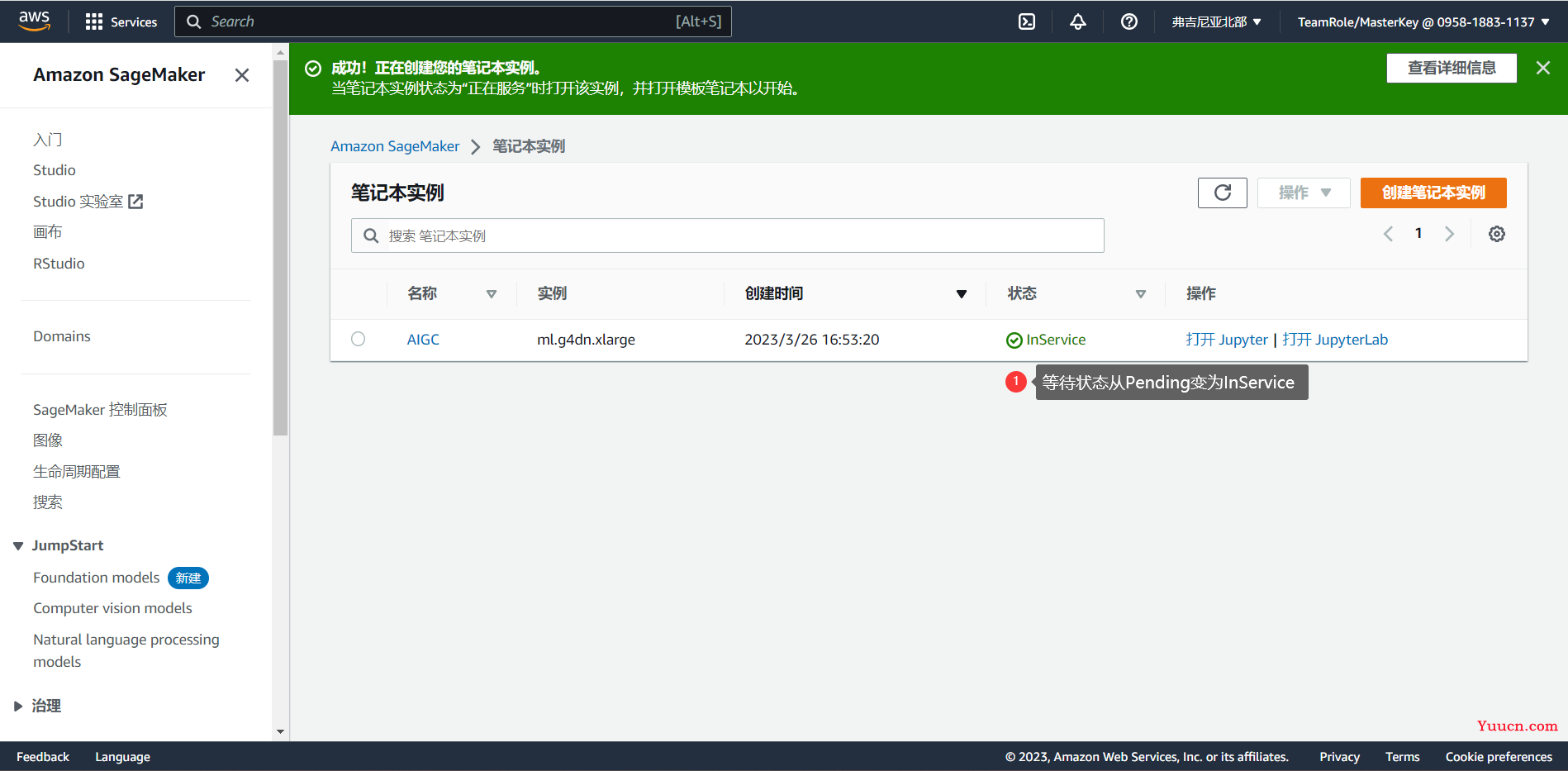Viewport: 1568px width, 771px height.
Task: Select the AIGC notebook instance radio button
Action: tap(358, 339)
